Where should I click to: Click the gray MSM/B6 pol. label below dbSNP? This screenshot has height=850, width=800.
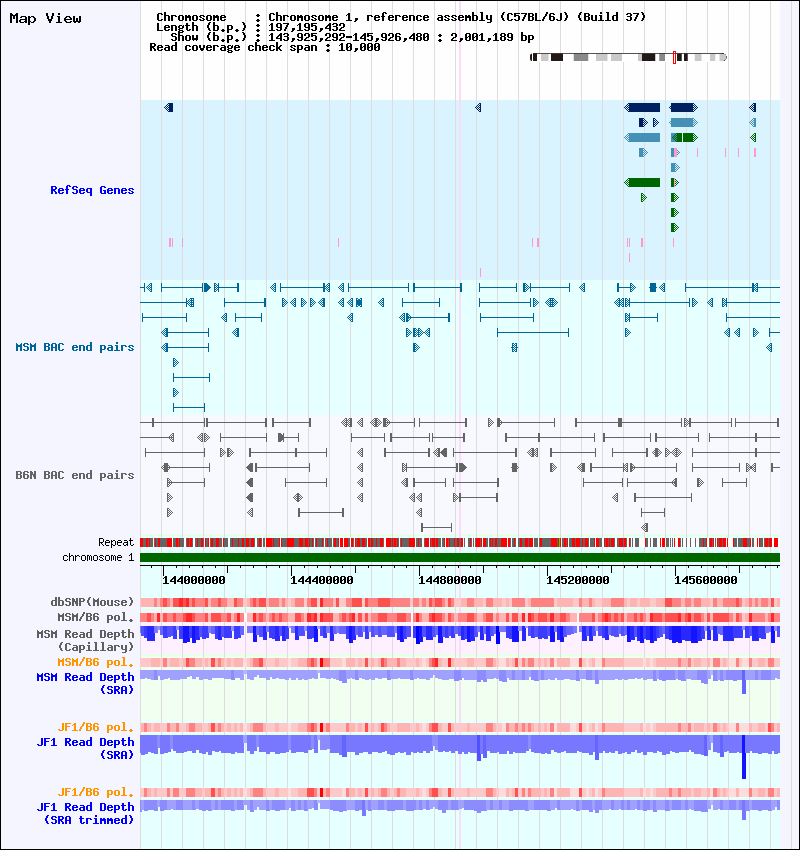click(x=95, y=617)
